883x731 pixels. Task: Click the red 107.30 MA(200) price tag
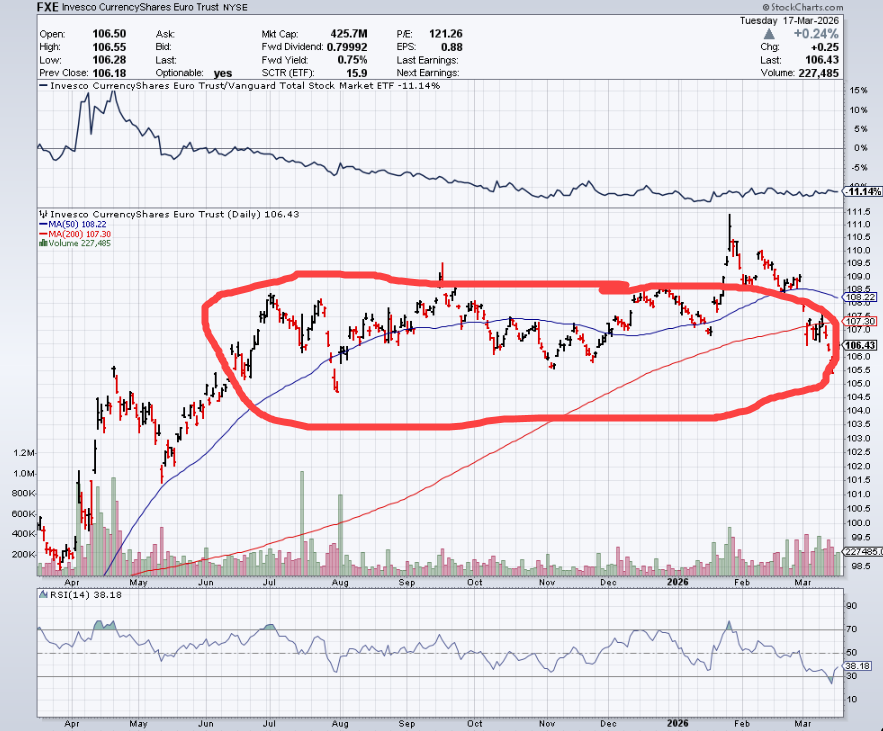[860, 320]
